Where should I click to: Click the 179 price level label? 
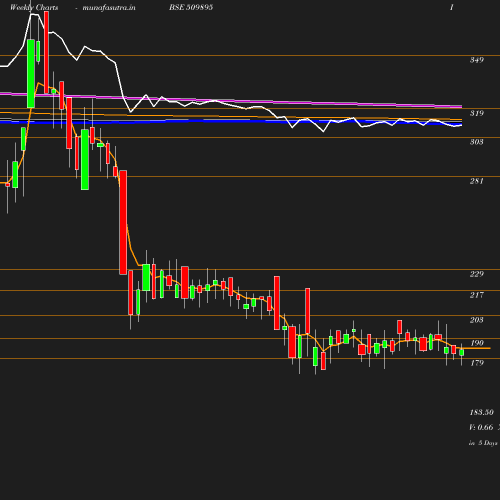pyautogui.click(x=477, y=363)
